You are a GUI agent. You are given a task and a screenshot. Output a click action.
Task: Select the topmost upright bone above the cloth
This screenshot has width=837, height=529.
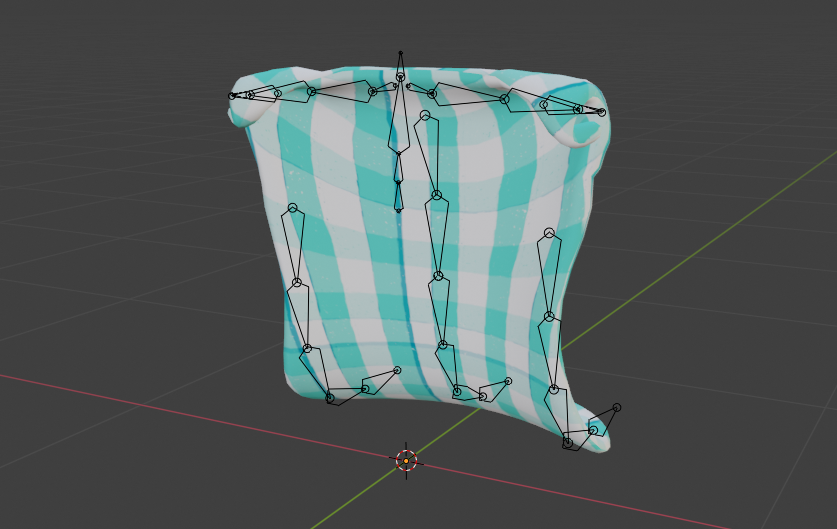point(400,65)
